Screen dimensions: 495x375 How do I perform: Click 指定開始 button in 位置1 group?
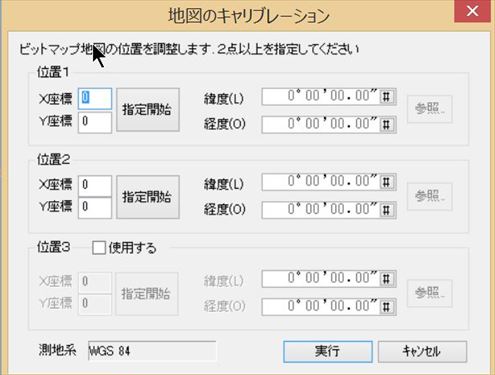(x=148, y=110)
